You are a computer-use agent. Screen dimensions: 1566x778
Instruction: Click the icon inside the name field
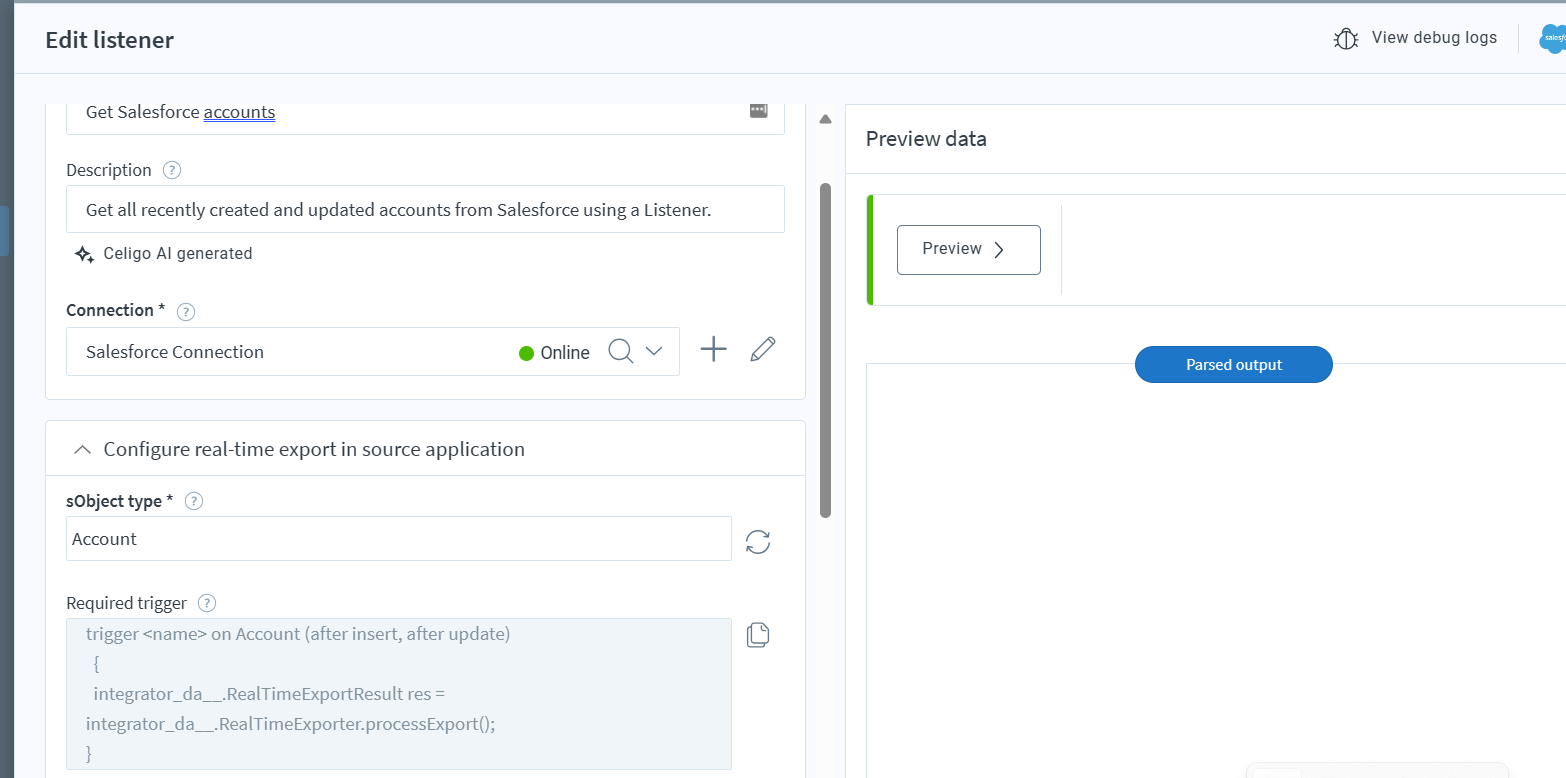pyautogui.click(x=758, y=111)
